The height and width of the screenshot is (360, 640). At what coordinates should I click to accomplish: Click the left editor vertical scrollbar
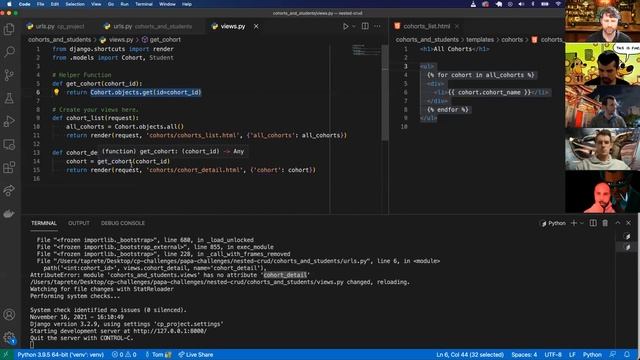coord(385,93)
